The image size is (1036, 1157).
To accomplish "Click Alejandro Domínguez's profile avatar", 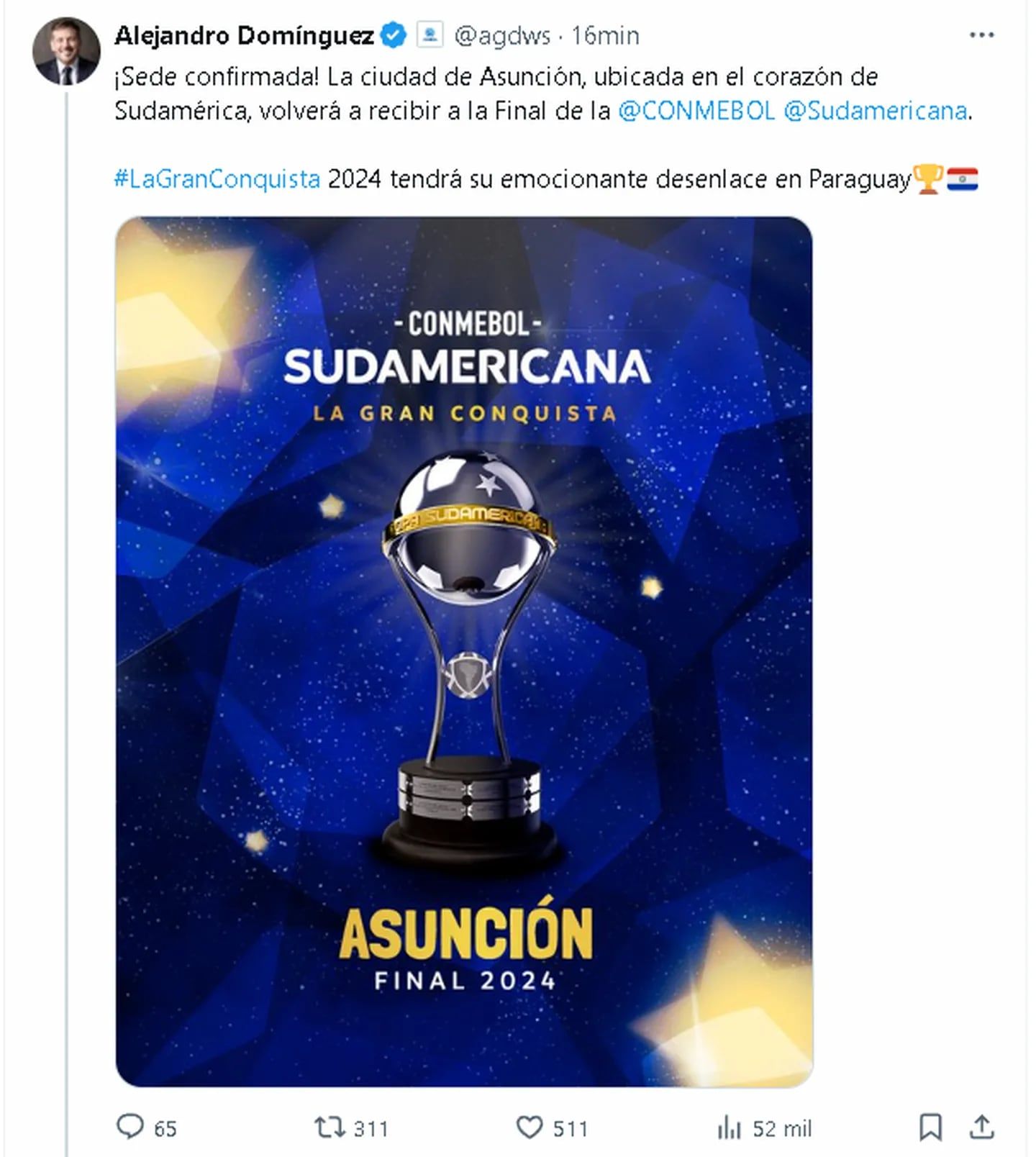I will pos(66,52).
